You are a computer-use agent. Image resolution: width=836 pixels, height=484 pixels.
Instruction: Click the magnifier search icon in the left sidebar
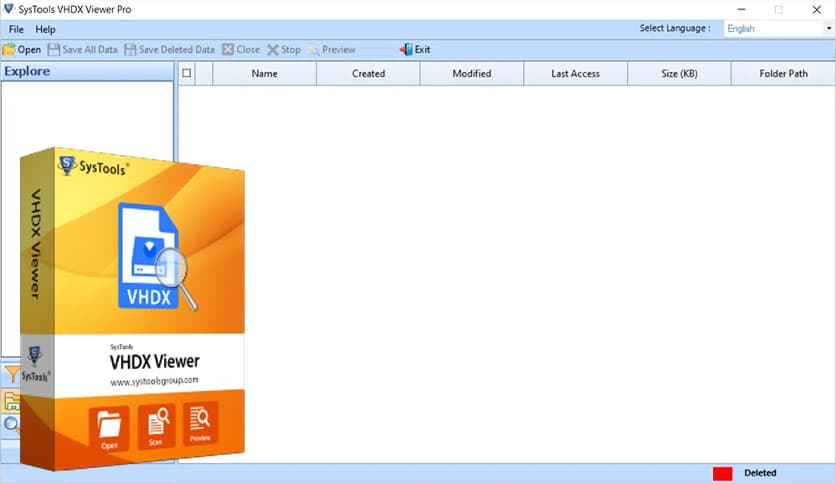(x=11, y=425)
